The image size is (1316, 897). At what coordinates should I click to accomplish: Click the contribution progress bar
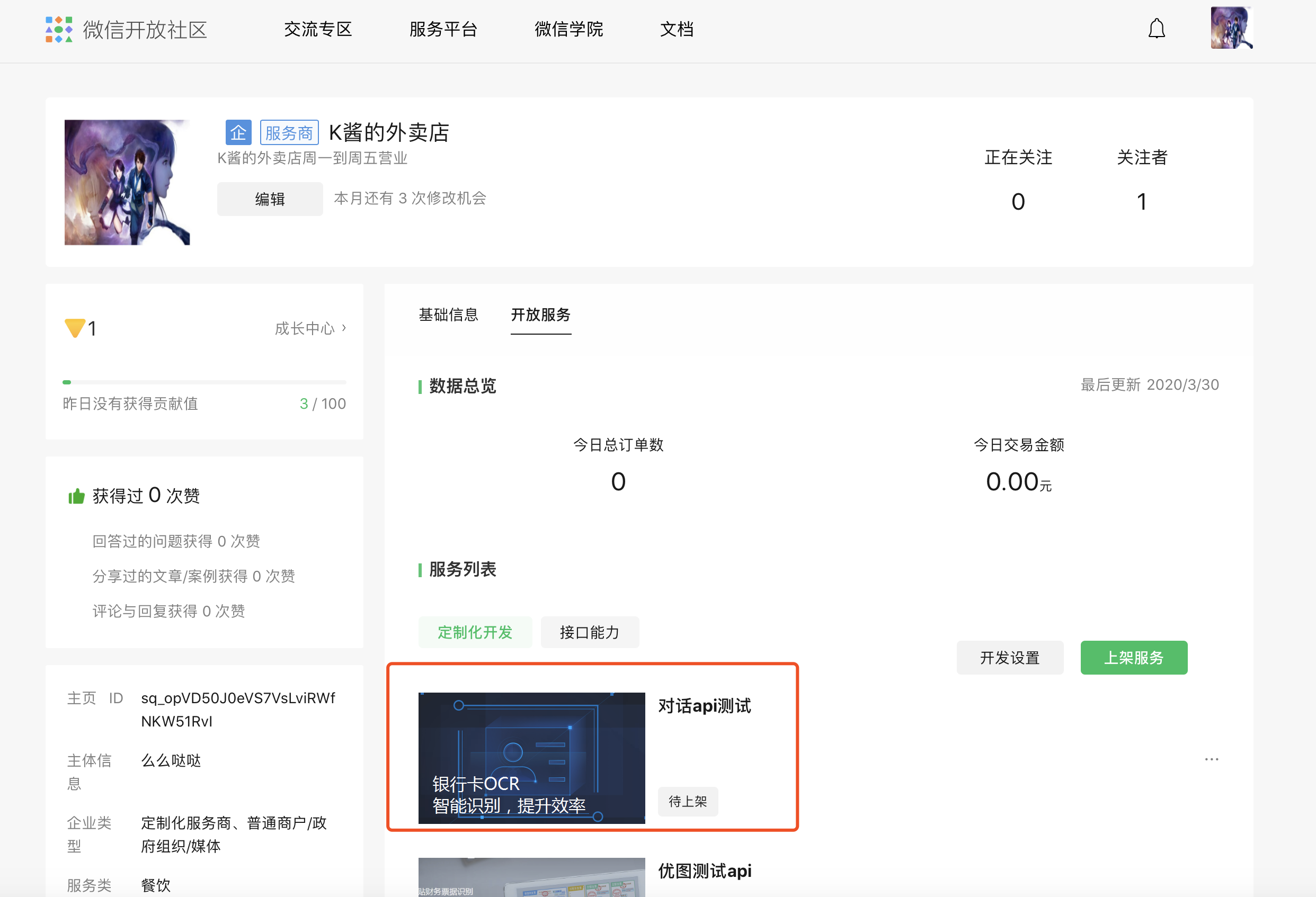[204, 382]
